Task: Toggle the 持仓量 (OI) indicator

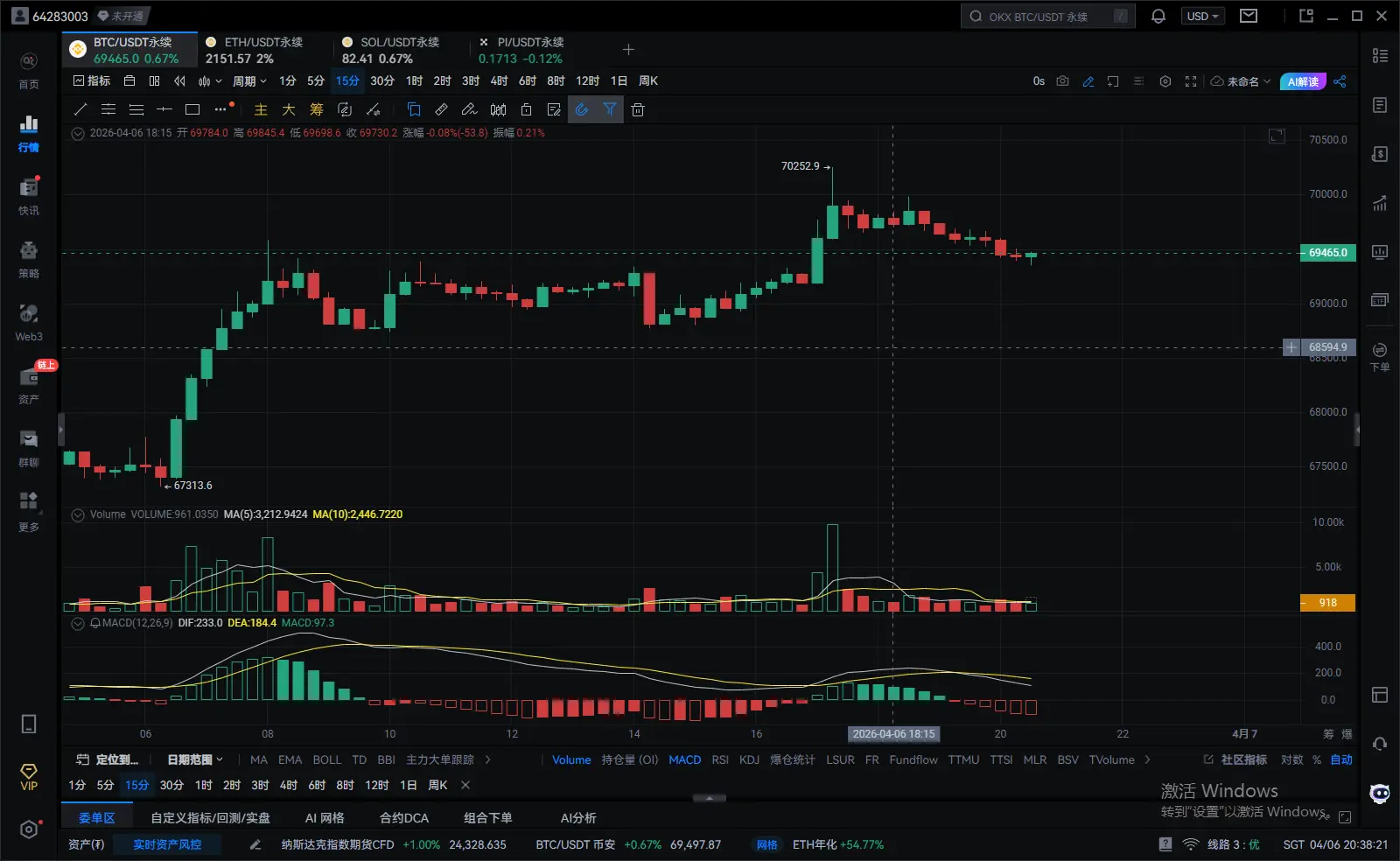Action: (629, 759)
